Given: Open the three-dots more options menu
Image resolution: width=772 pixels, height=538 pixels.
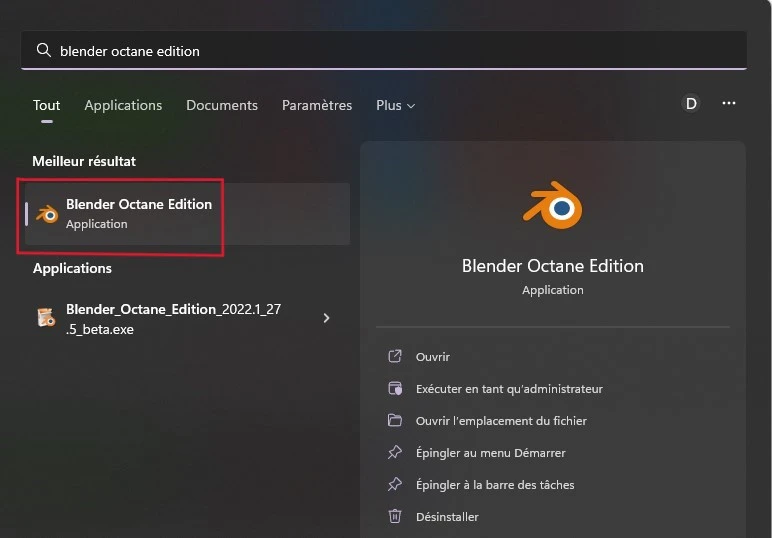Looking at the screenshot, I should coord(729,103).
